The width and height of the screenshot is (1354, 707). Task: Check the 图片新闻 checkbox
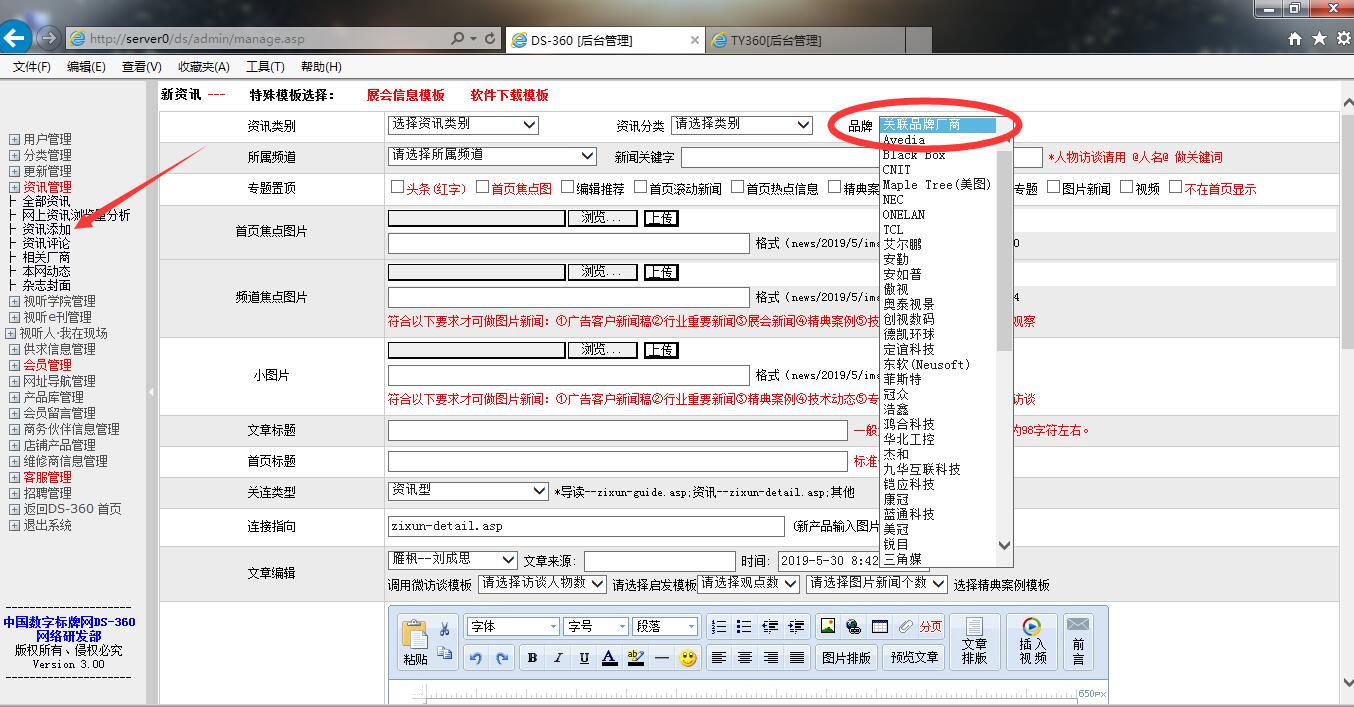1053,187
